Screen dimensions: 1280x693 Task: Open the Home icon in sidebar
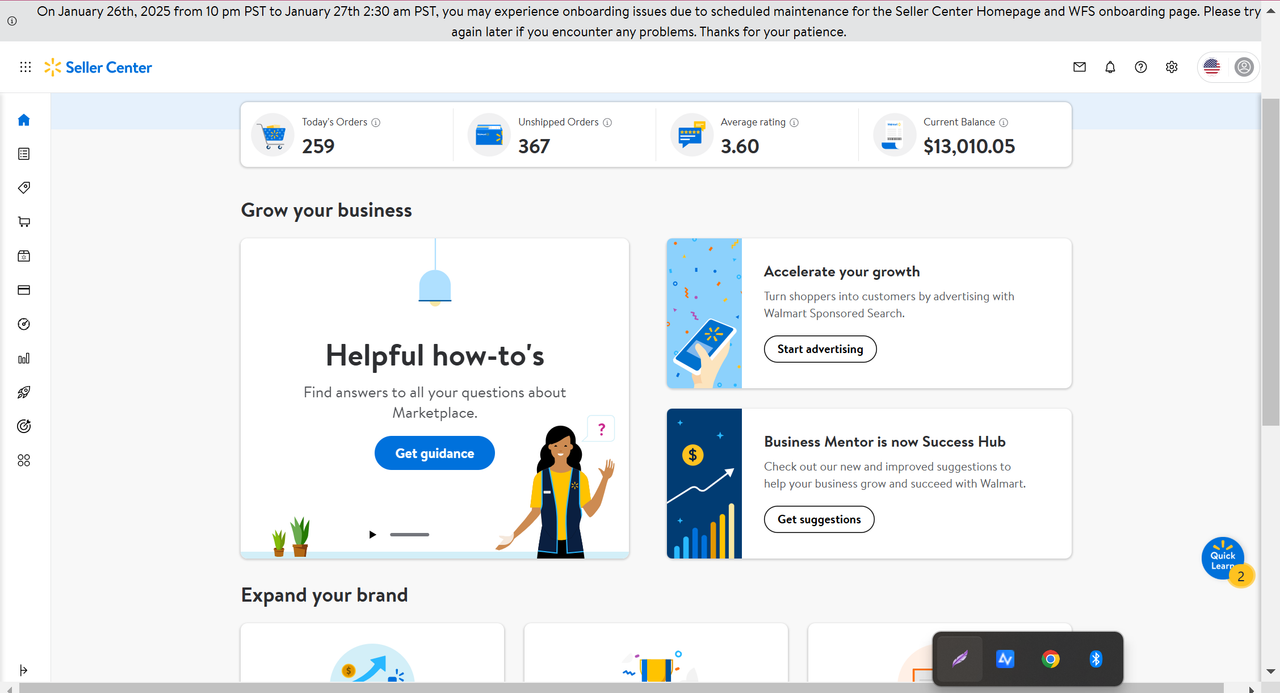pyautogui.click(x=24, y=120)
